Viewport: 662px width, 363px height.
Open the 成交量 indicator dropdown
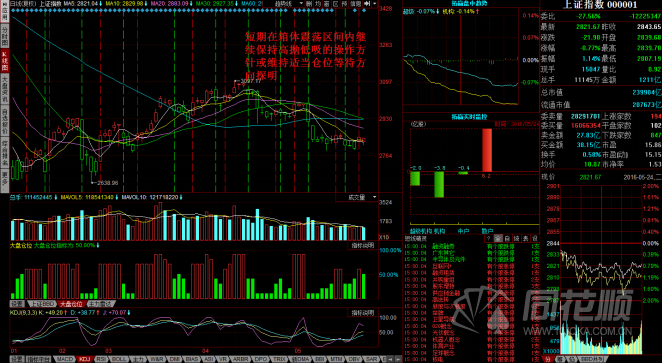(x=357, y=198)
